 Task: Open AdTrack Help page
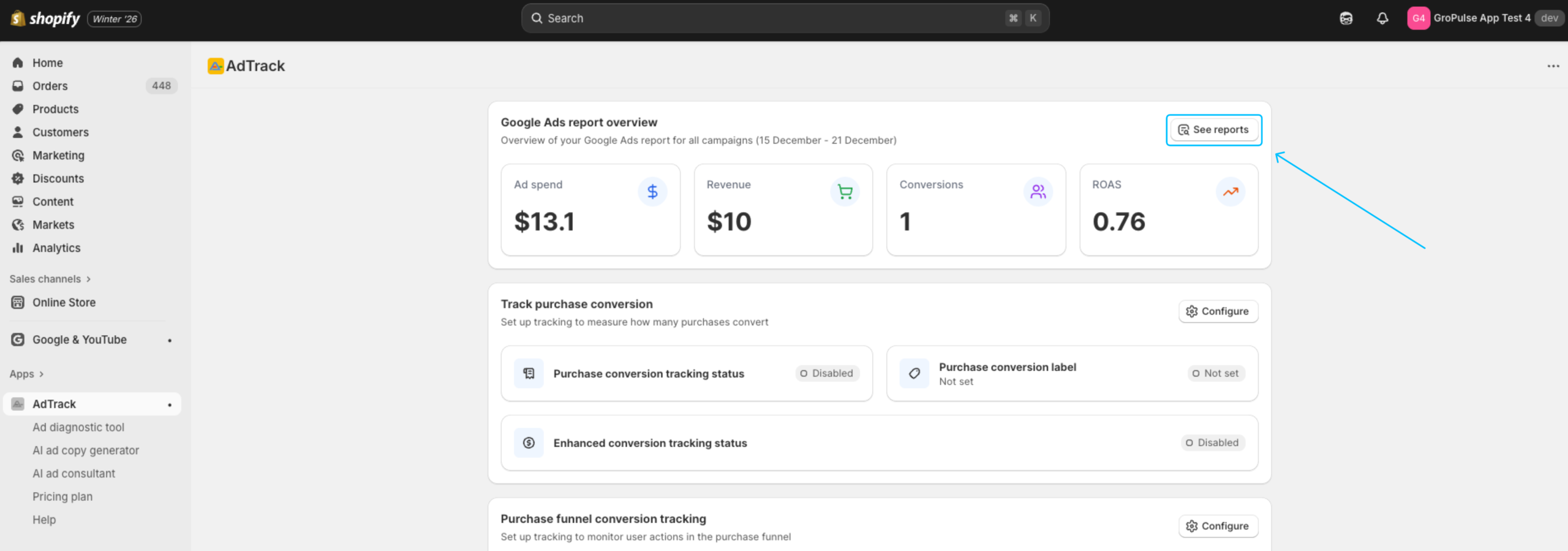click(44, 520)
